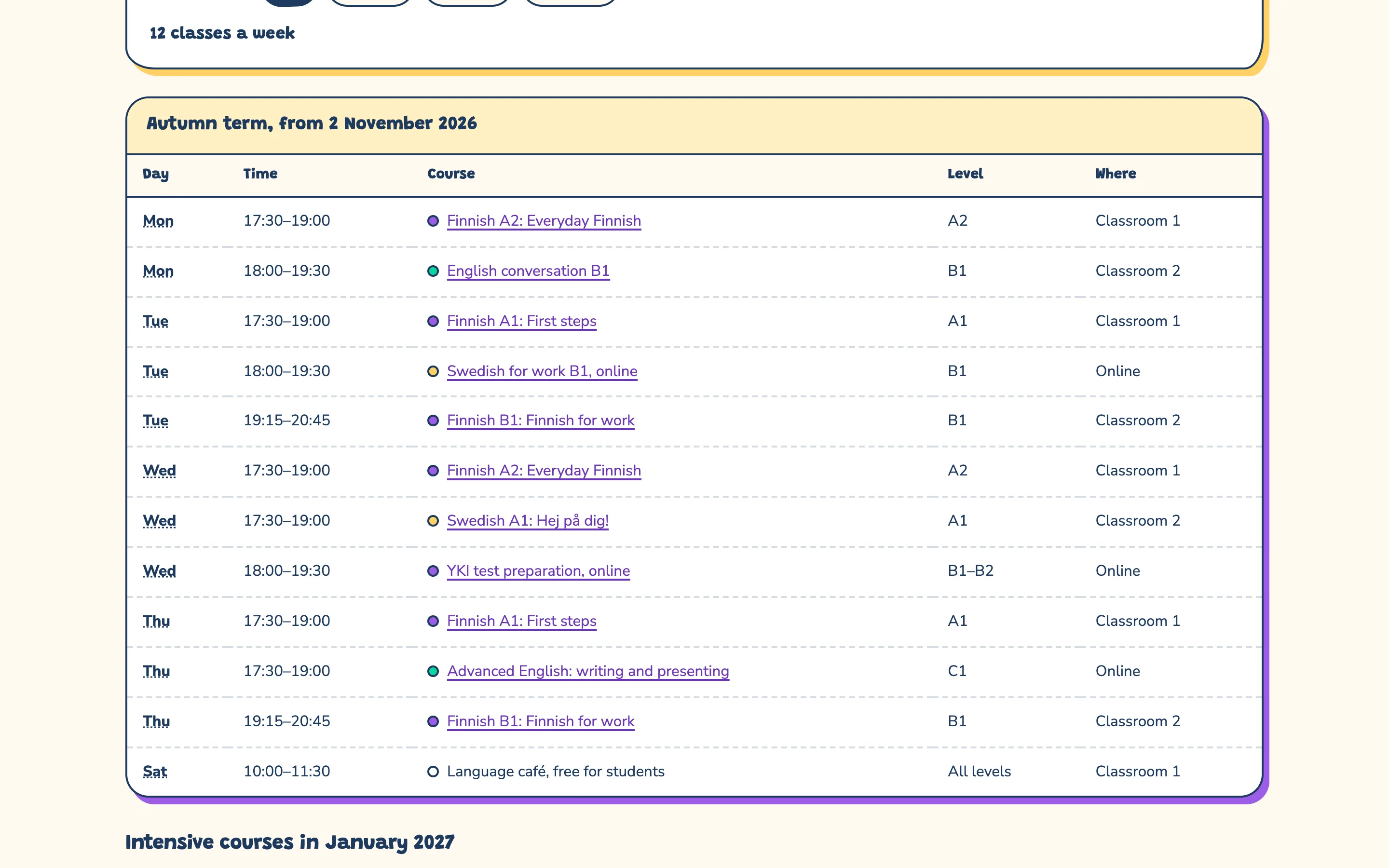1389x868 pixels.
Task: Open Tuesday's Finnish A1: First steps link
Action: click(x=522, y=321)
